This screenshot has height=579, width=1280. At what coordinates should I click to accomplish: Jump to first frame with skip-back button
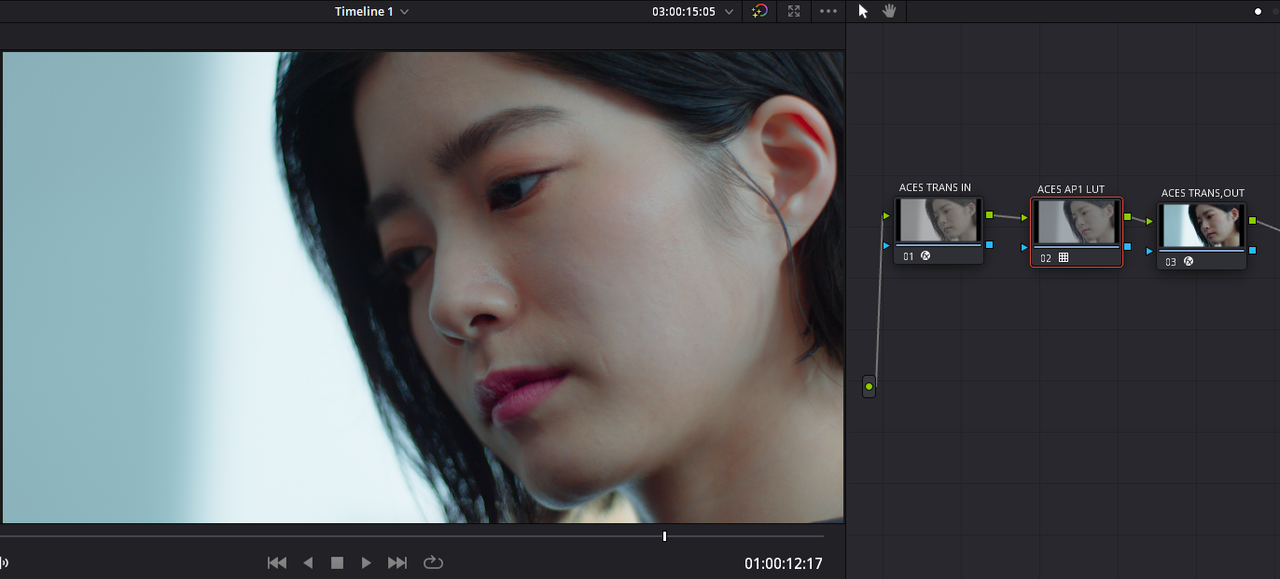[x=277, y=563]
